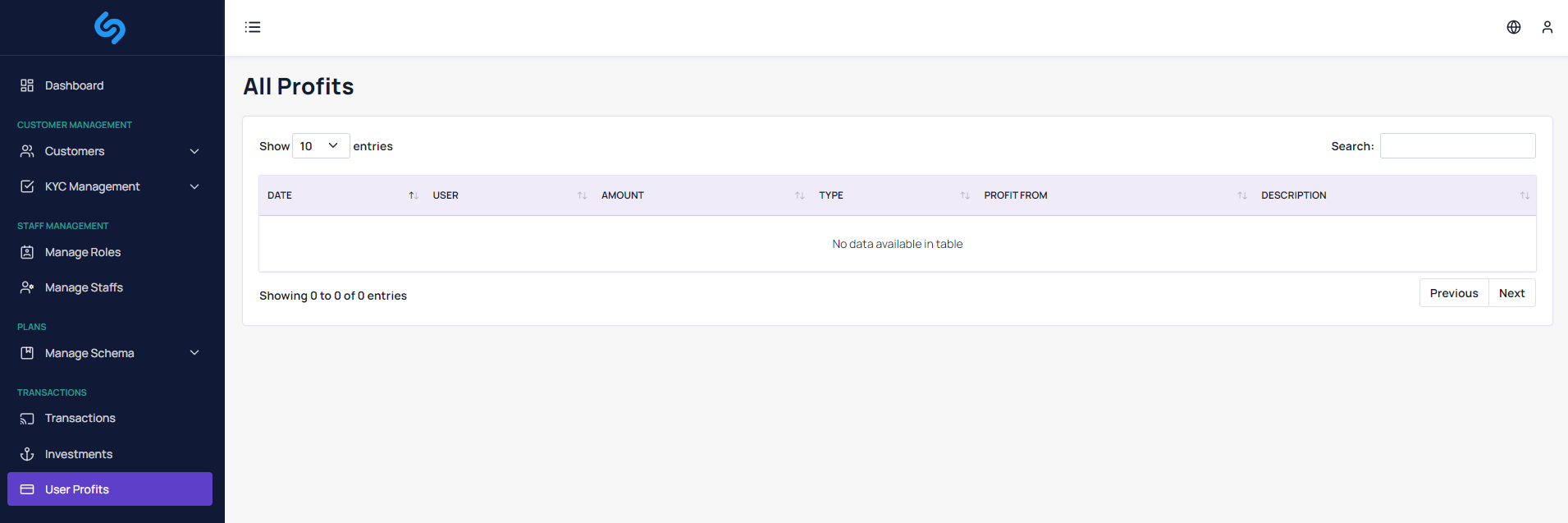This screenshot has width=1568, height=523.
Task: Open the entries-per-page dropdown
Action: [x=320, y=146]
